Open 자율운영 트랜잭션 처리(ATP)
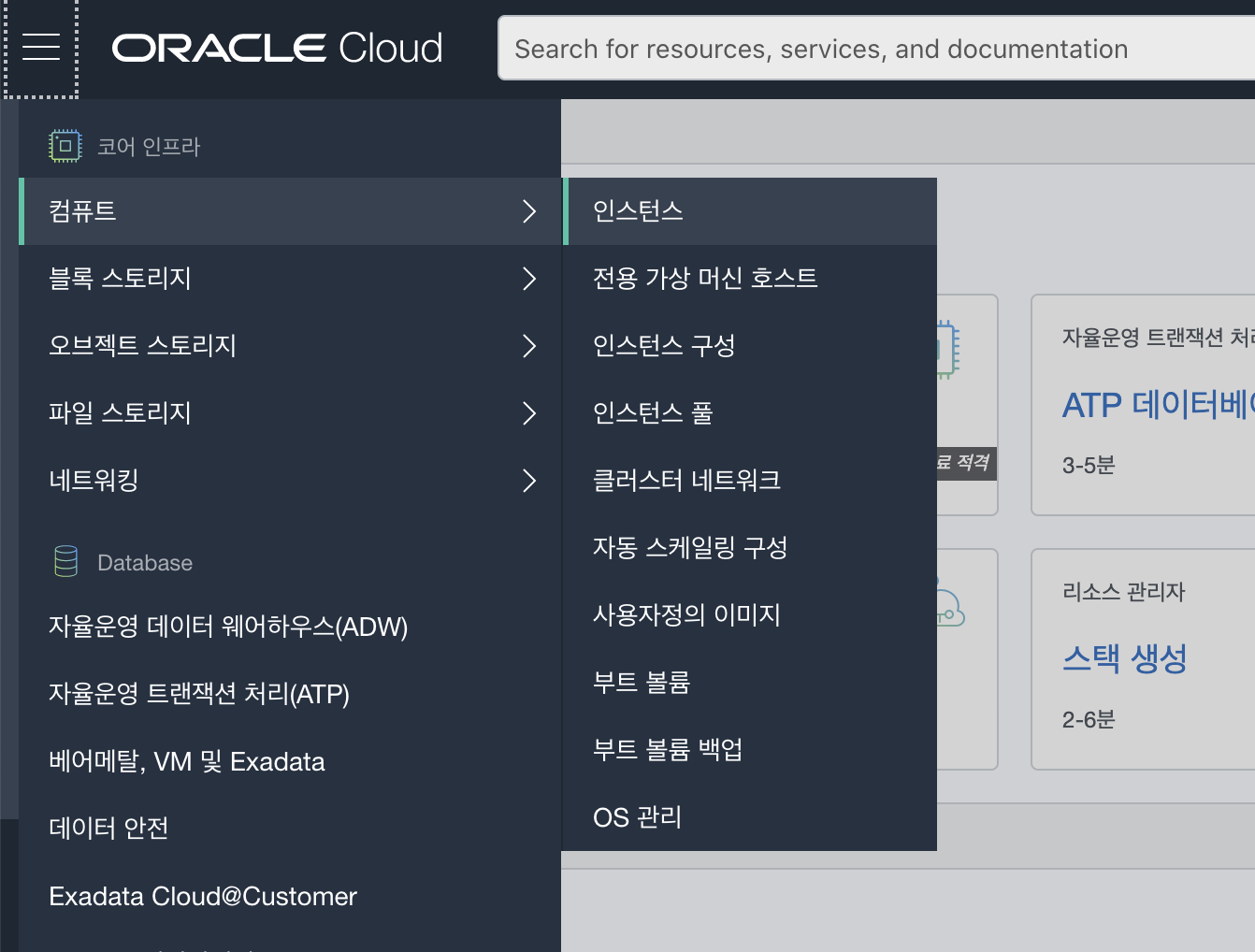The height and width of the screenshot is (952, 1255). [290, 694]
